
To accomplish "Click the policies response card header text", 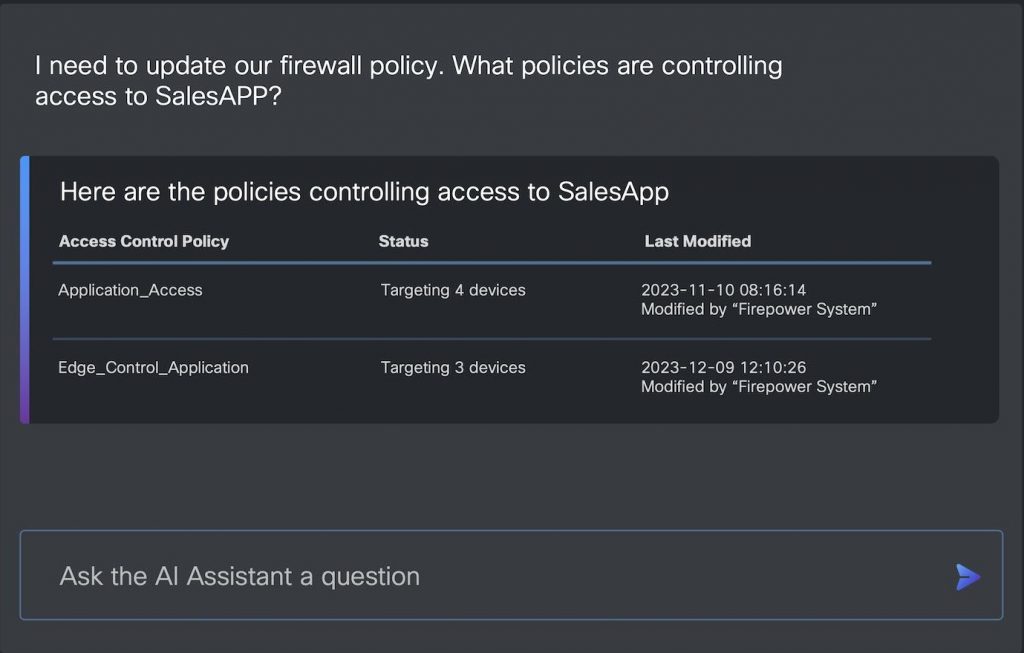I will pos(364,192).
